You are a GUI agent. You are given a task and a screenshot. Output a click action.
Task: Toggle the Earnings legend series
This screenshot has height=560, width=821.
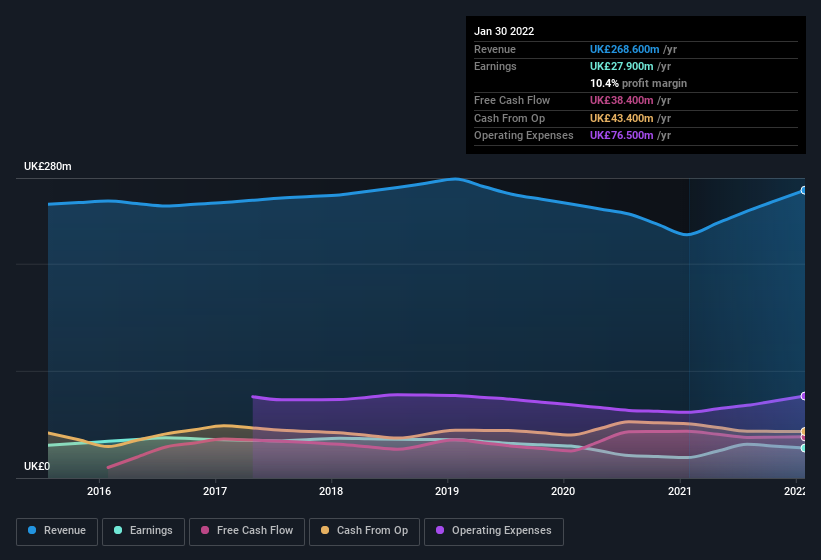pyautogui.click(x=143, y=531)
